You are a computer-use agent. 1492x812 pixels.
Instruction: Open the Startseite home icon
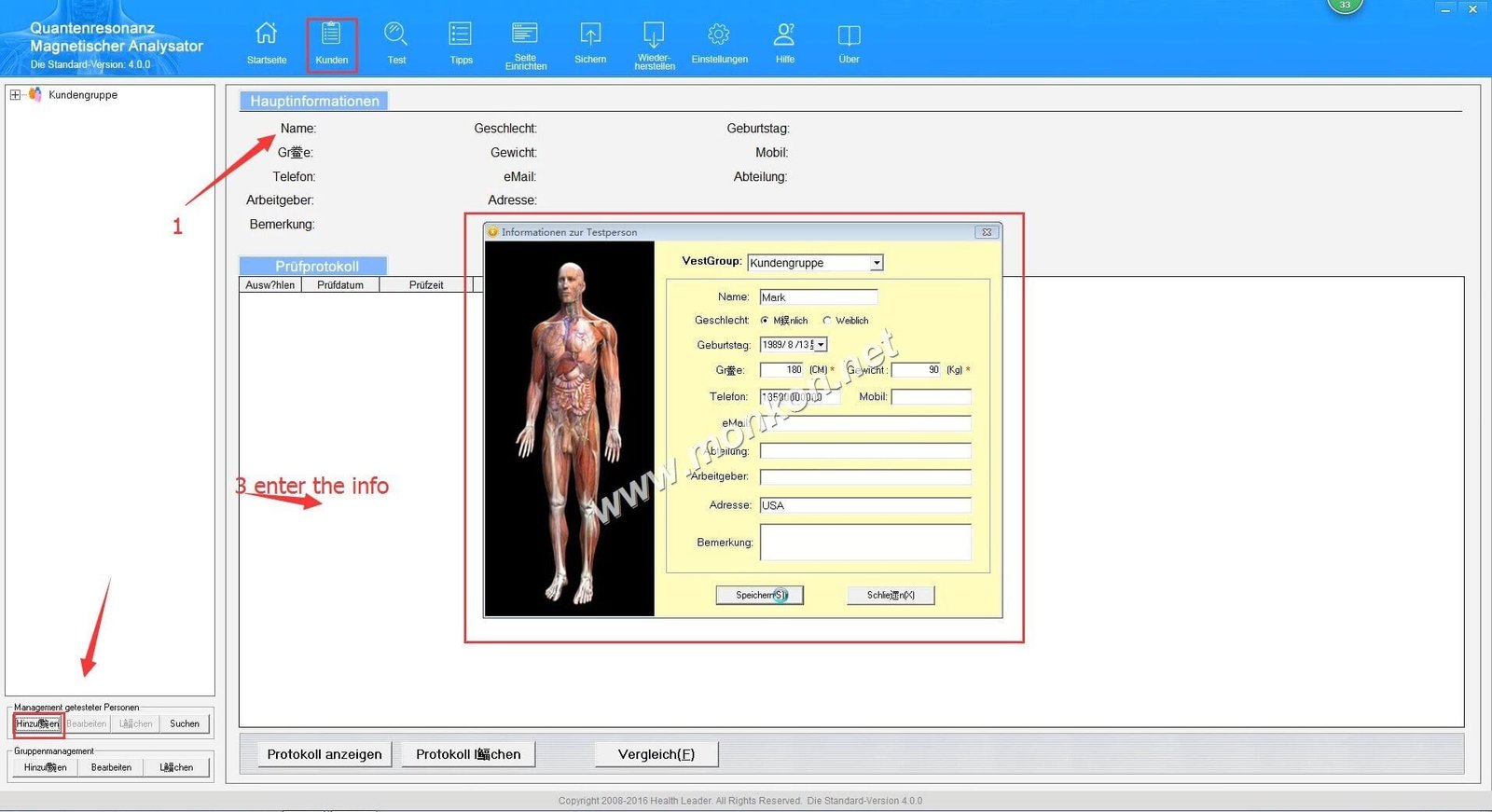266,34
